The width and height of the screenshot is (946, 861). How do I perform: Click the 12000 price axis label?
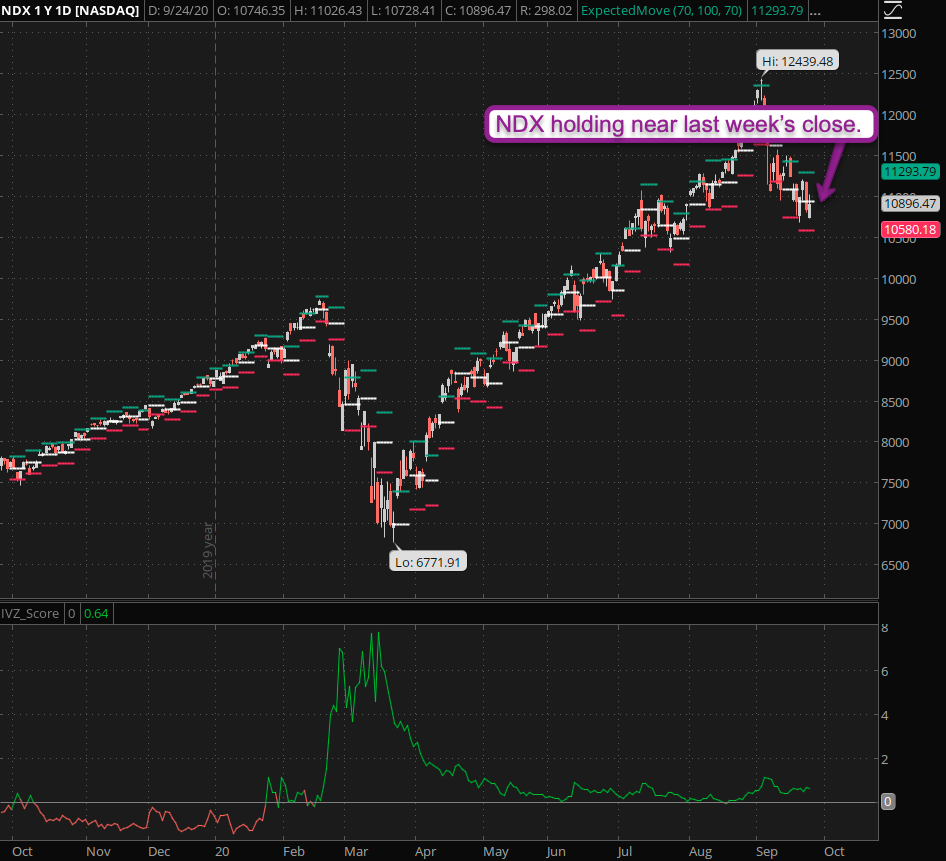point(899,116)
